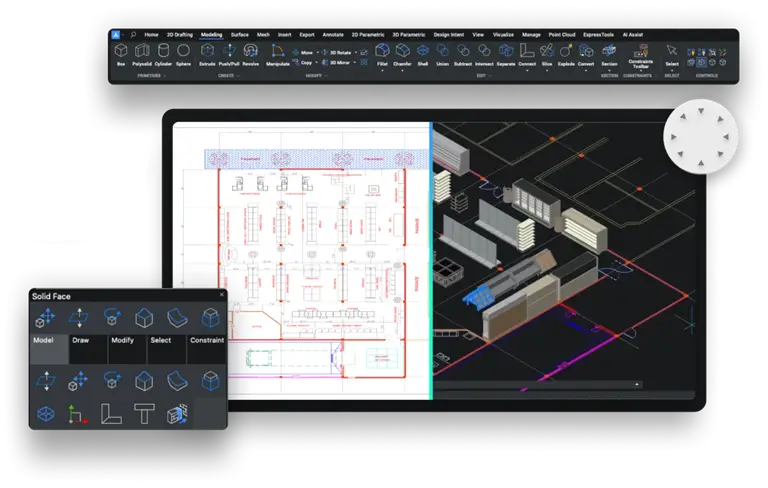Select the Select section in Solid Face quad
This screenshot has width=768, height=488.
167,349
